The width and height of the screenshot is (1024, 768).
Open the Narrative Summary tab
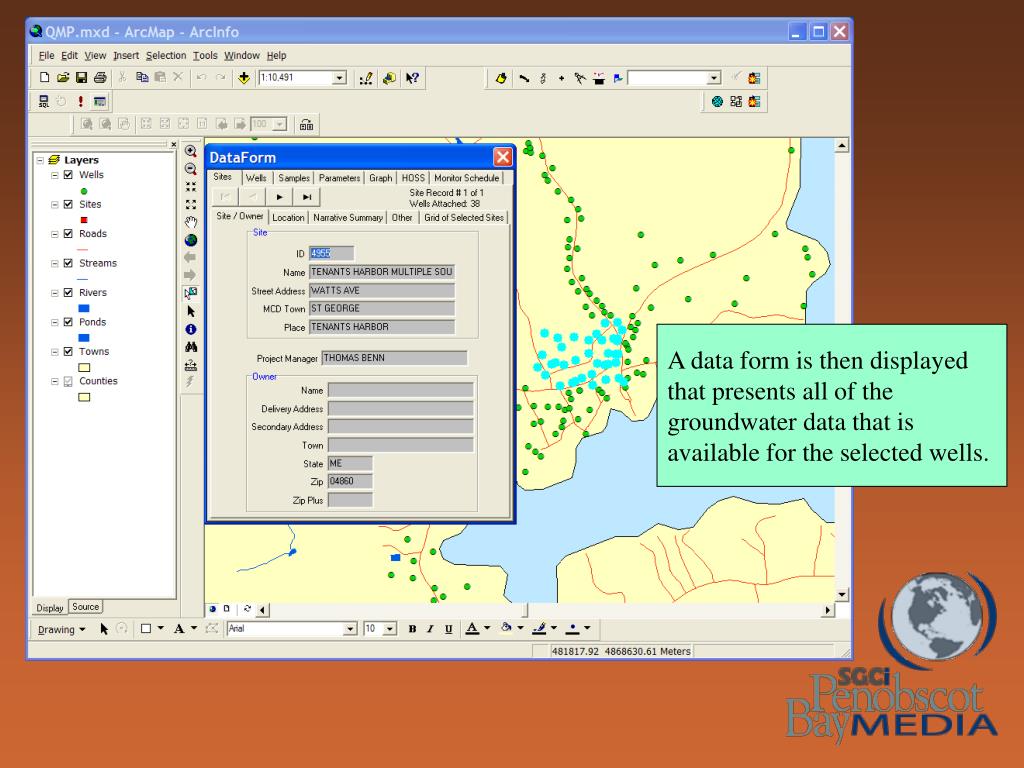click(347, 217)
